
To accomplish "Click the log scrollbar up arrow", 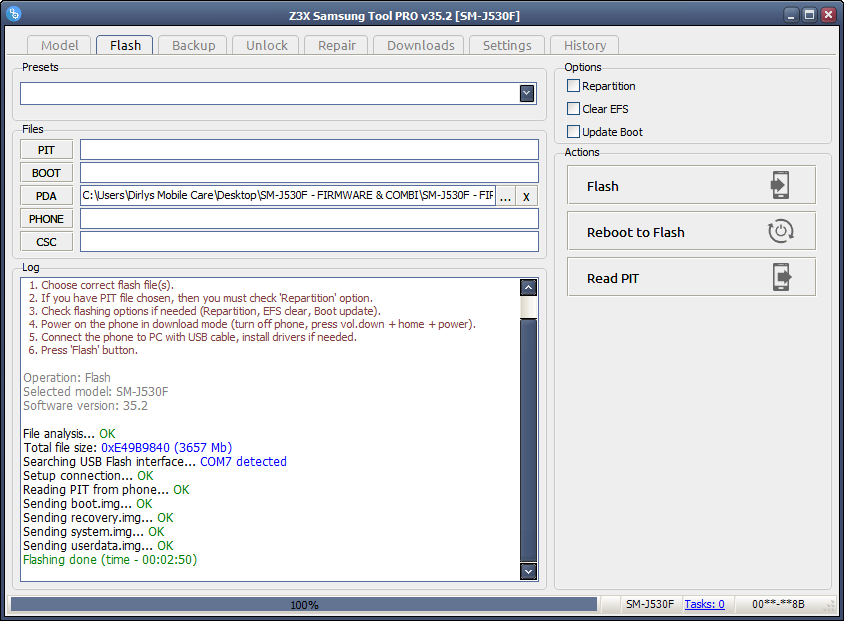I will coord(529,287).
